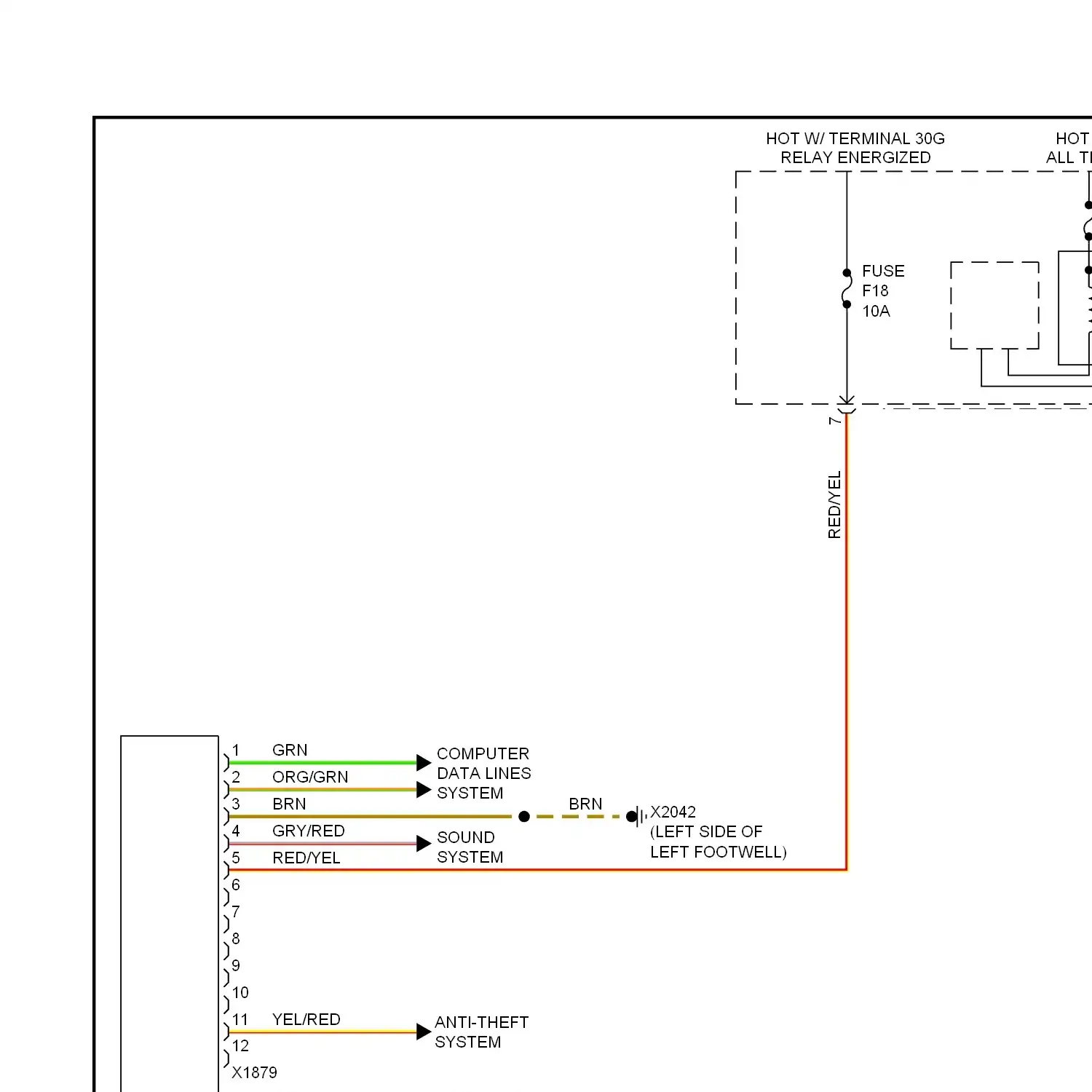1092x1092 pixels.
Task: Click the small dashed box beside the fuse
Action: pyautogui.click(x=994, y=305)
